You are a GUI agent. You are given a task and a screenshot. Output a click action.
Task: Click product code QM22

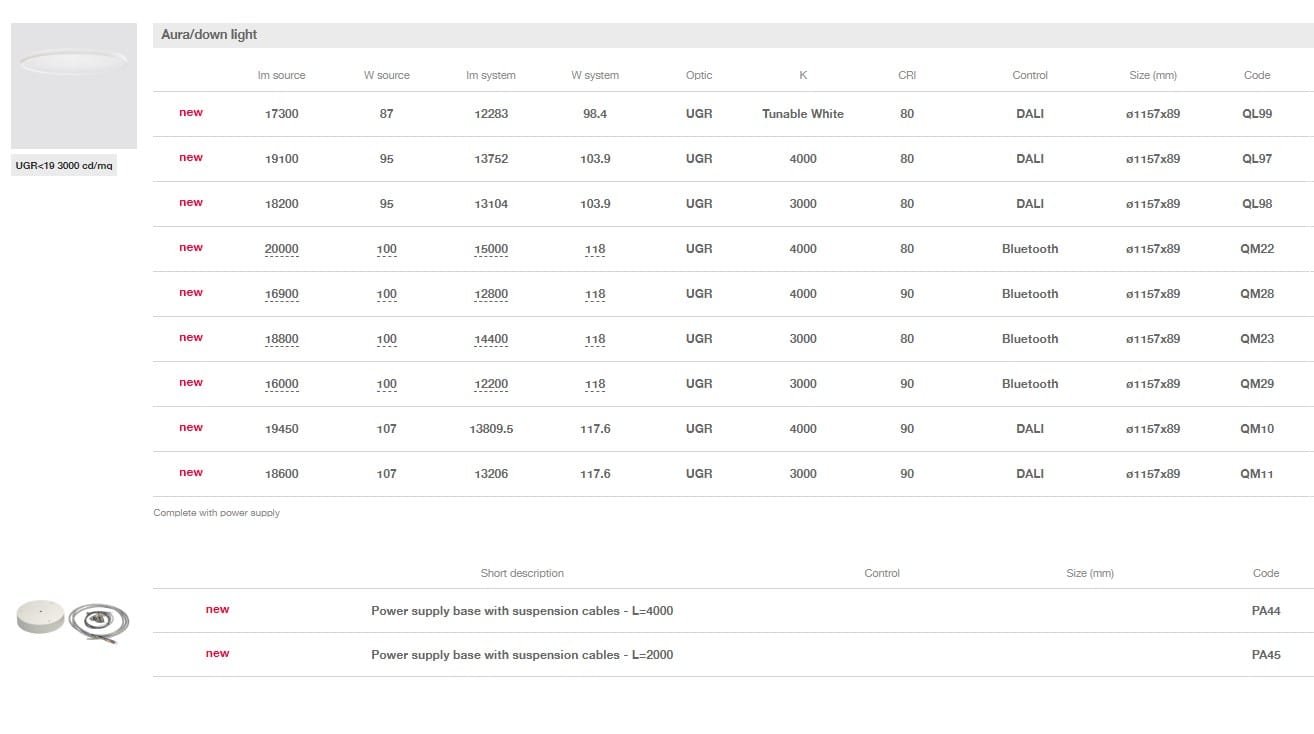(x=1256, y=249)
